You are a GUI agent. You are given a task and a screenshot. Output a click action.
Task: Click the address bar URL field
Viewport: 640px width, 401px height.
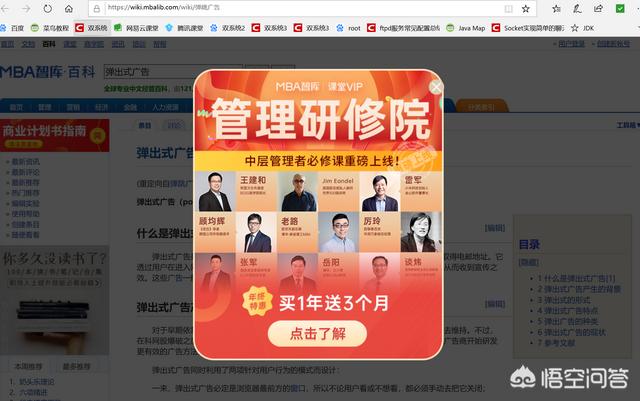pyautogui.click(x=302, y=8)
